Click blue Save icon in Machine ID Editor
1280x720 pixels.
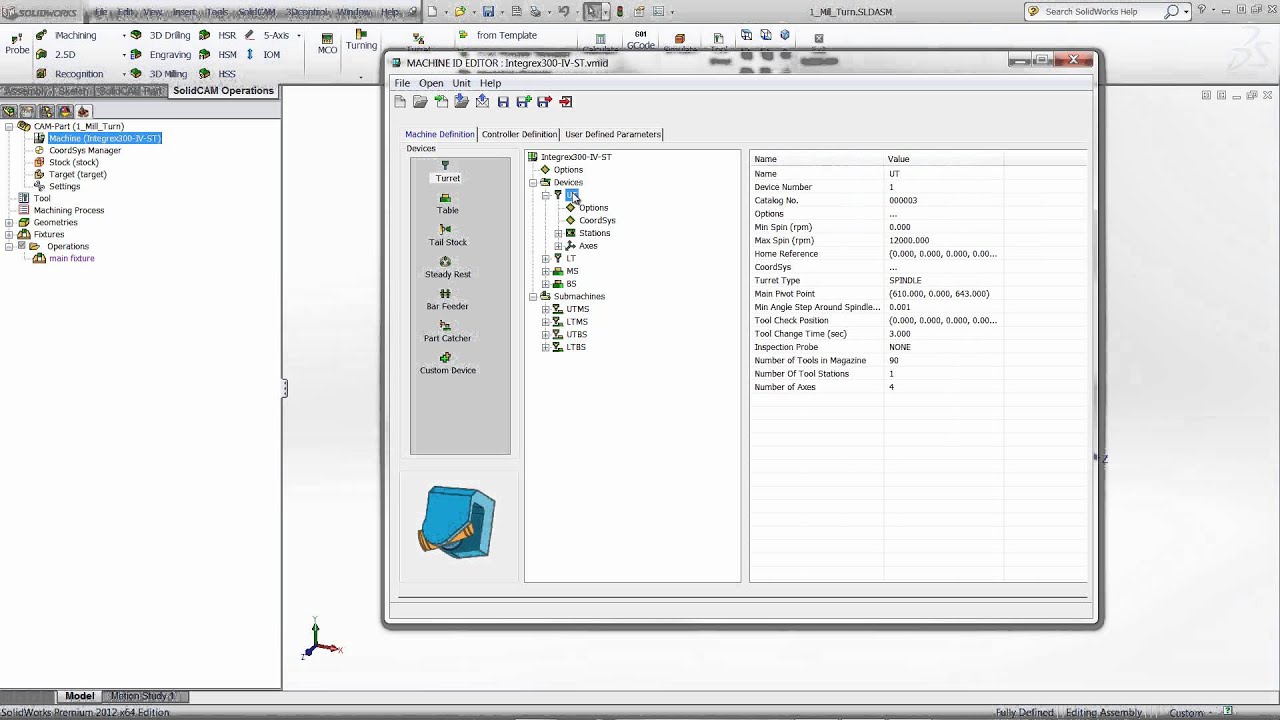(x=503, y=101)
